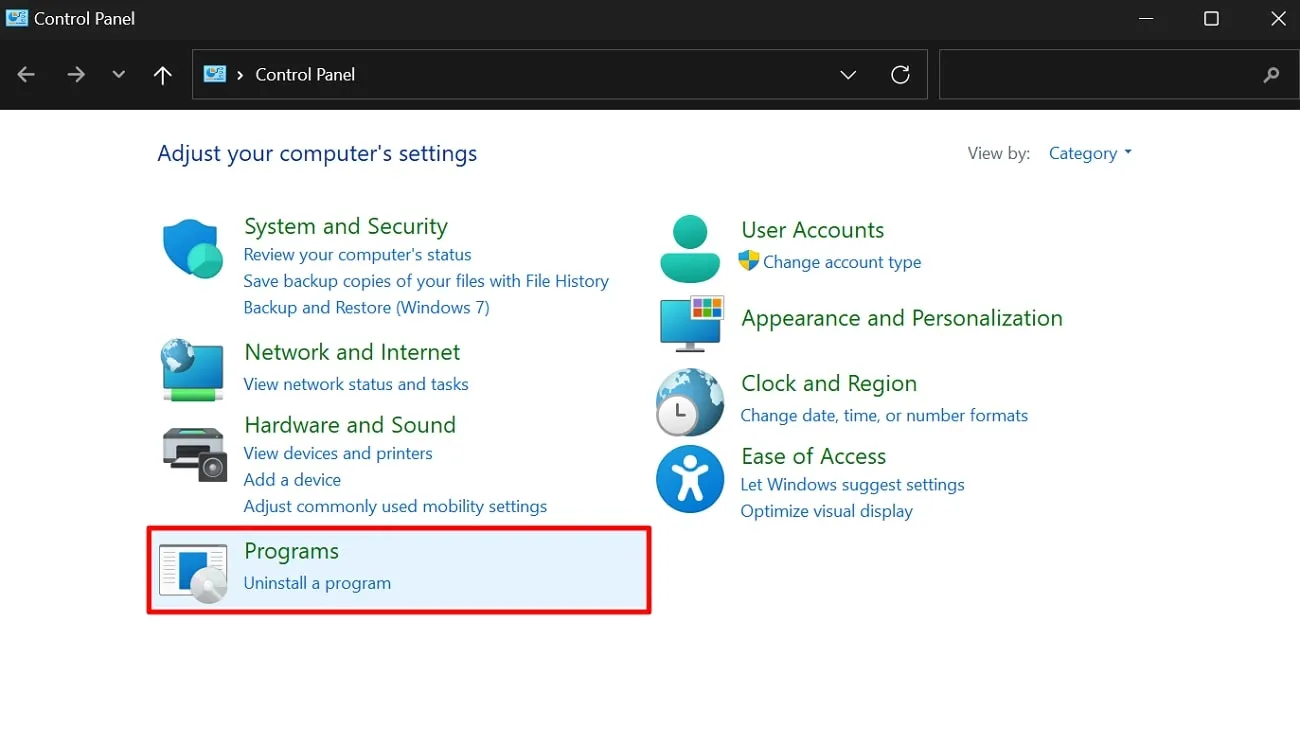Open Change account type link
The height and width of the screenshot is (729, 1300).
(841, 262)
